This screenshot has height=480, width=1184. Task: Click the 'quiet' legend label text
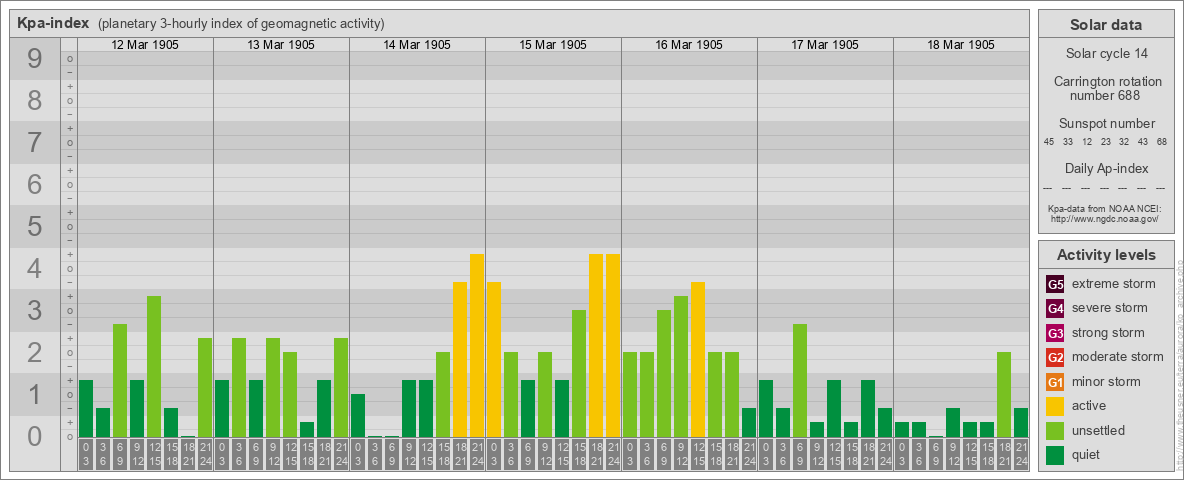1087,454
